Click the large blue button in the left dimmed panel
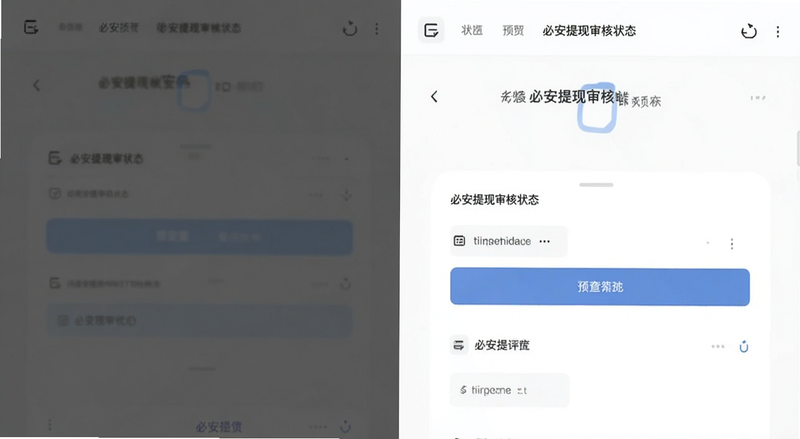 [x=199, y=237]
